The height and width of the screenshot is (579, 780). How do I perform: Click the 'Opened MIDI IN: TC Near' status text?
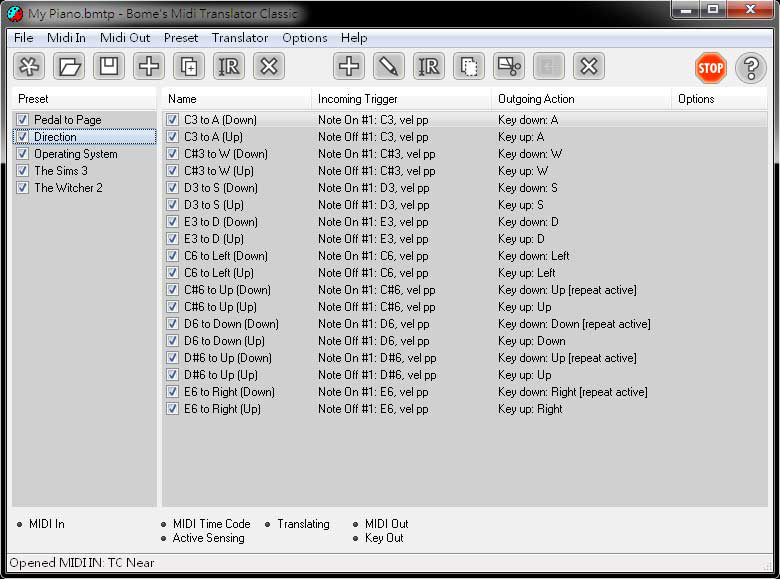pos(82,563)
